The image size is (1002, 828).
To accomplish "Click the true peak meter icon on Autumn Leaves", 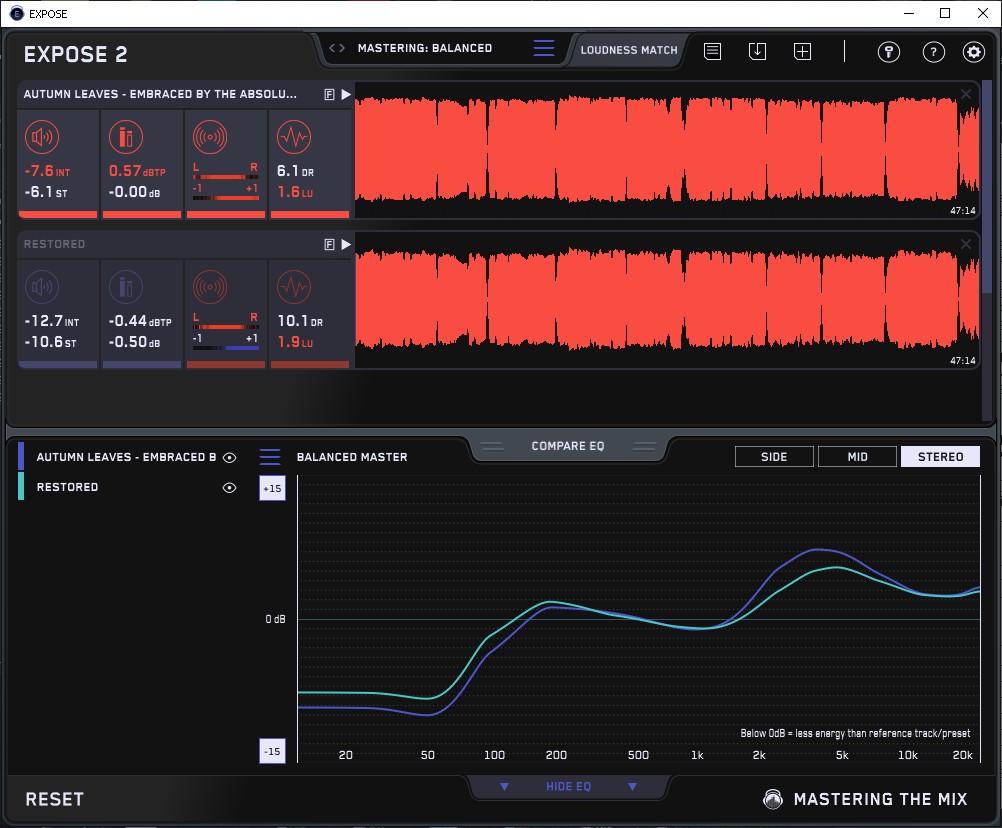I will 125,136.
